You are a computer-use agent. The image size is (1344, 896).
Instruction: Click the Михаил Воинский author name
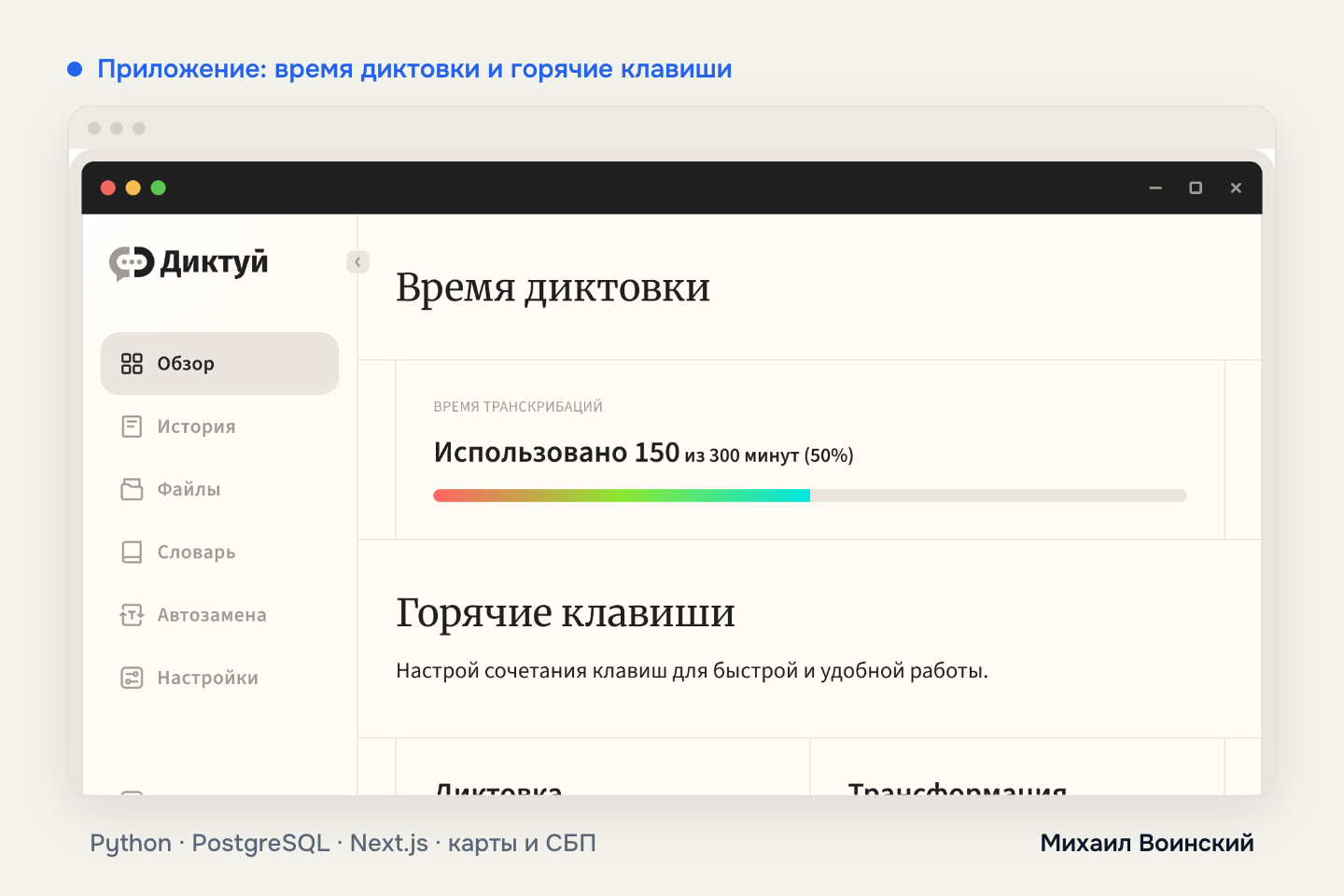(x=1147, y=843)
